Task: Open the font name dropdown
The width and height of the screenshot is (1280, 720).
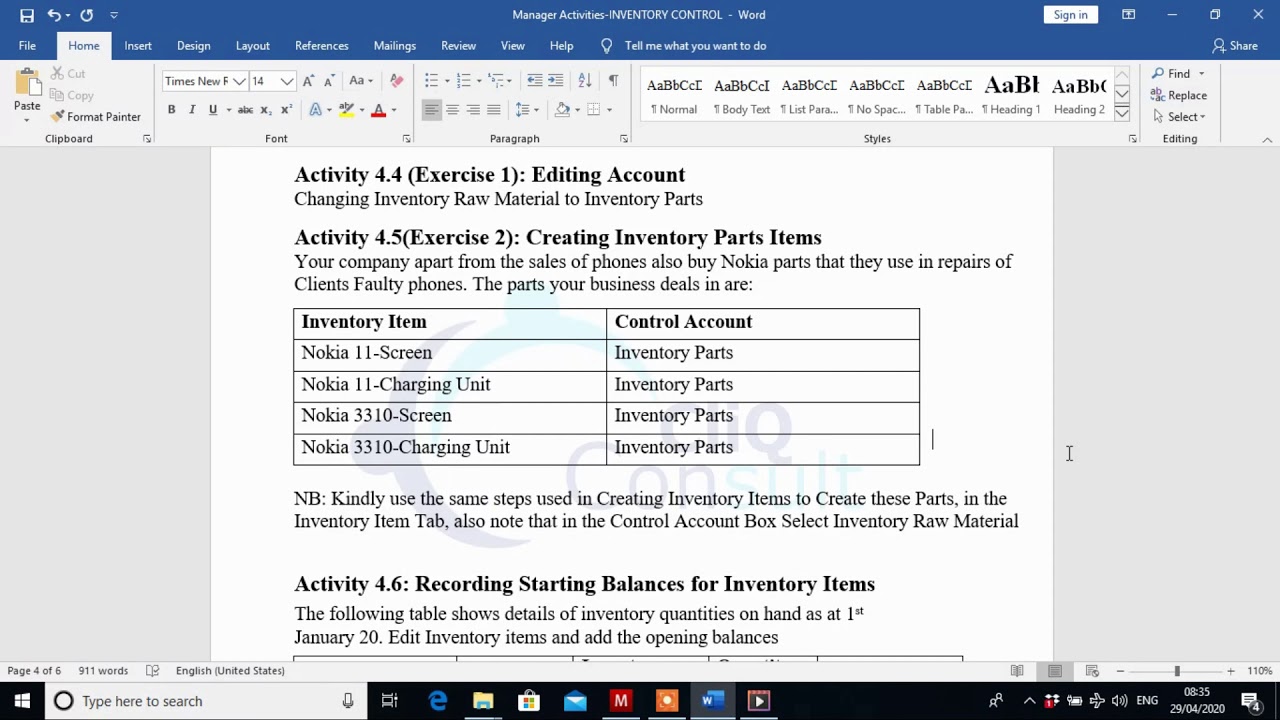Action: click(x=239, y=81)
